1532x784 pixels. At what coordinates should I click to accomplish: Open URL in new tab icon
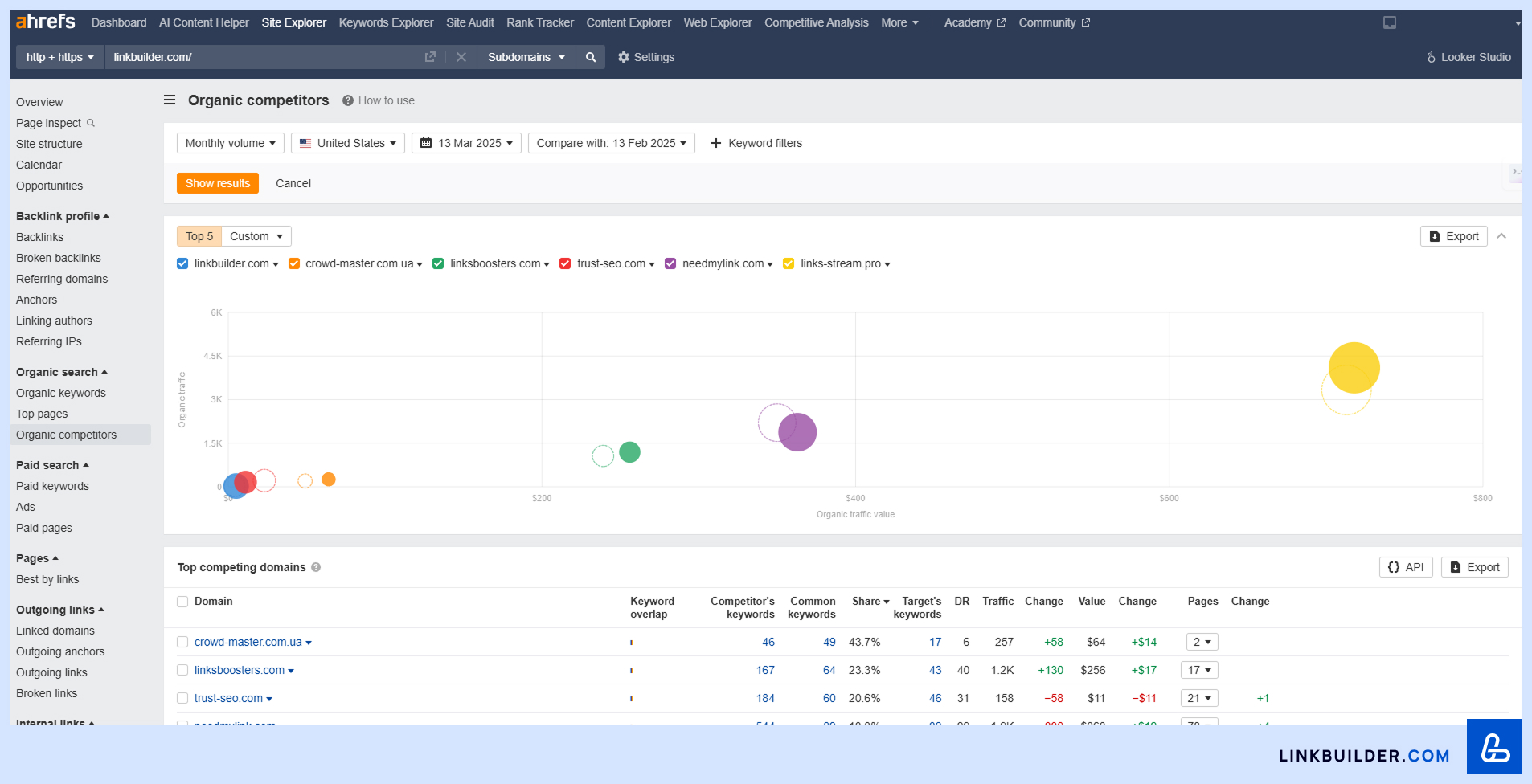430,57
